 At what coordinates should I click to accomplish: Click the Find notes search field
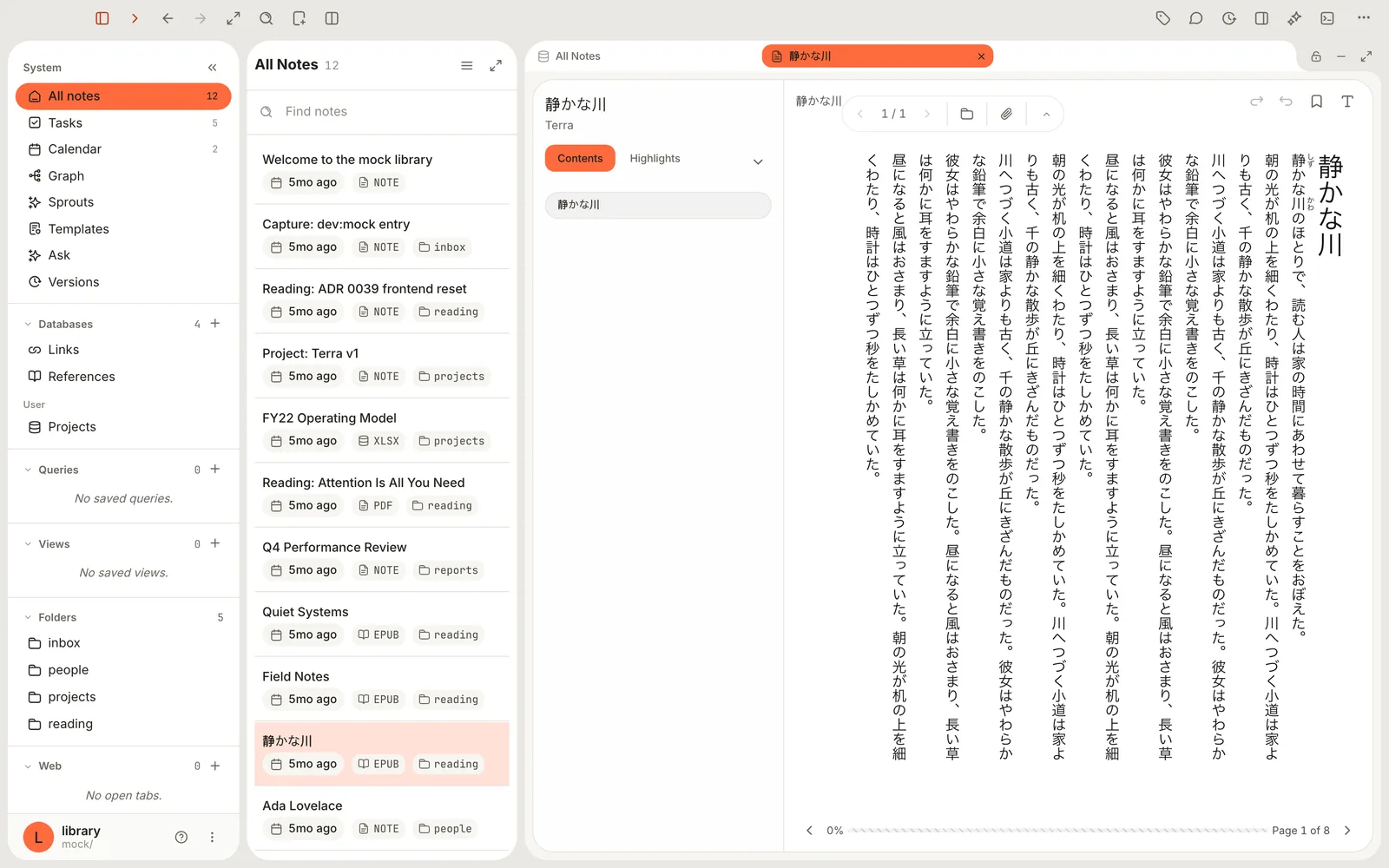pos(382,112)
